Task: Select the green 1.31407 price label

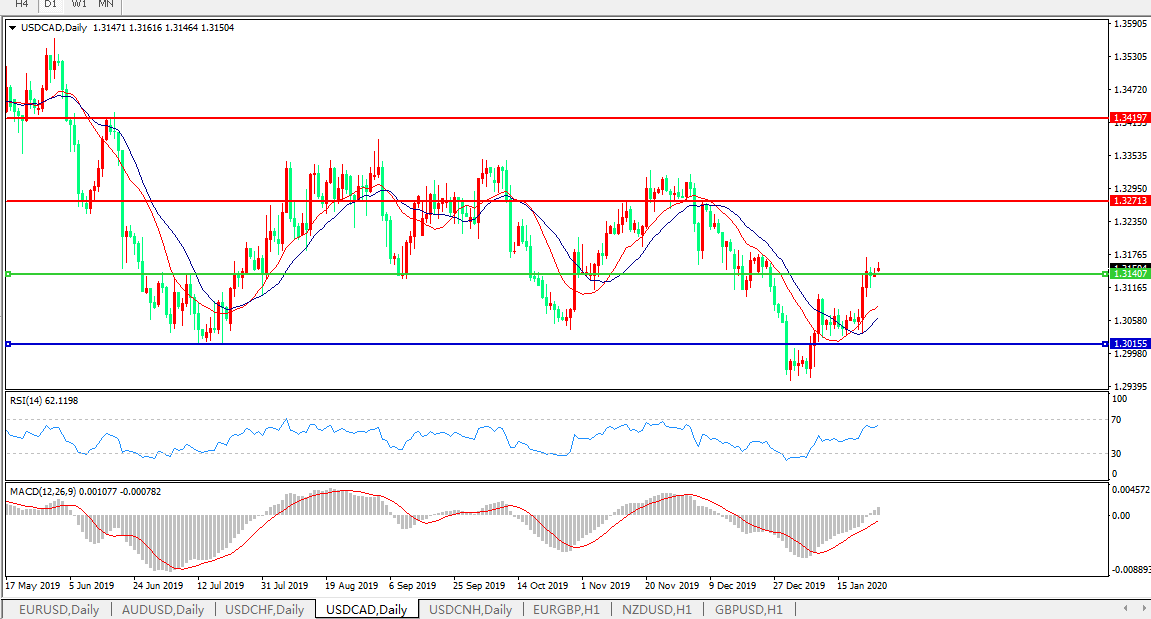Action: [1130, 274]
